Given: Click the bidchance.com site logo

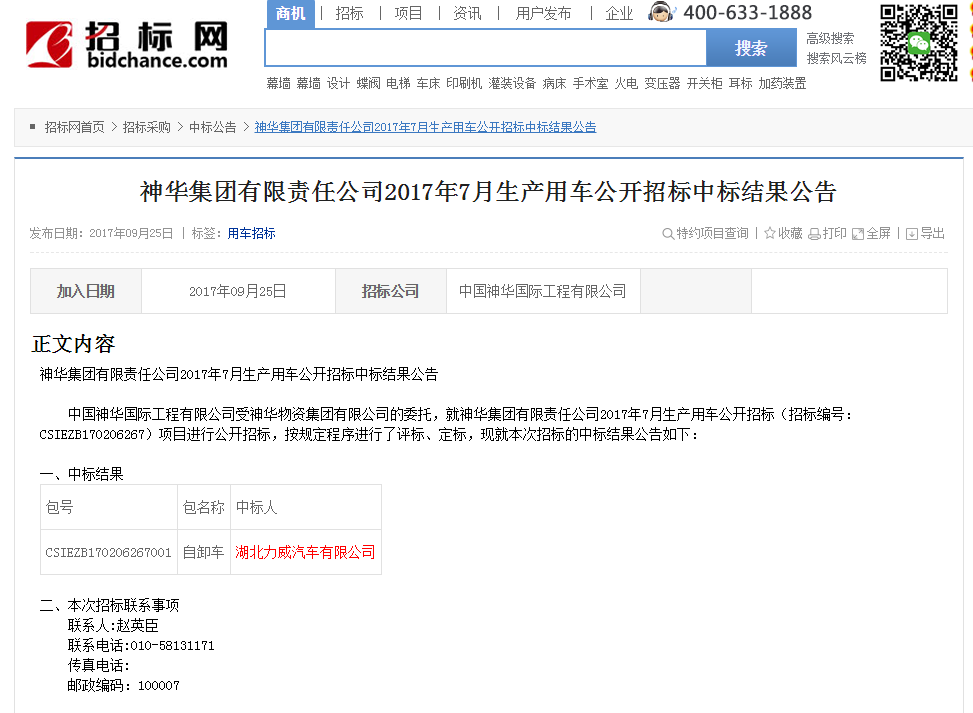Looking at the screenshot, I should click(127, 44).
